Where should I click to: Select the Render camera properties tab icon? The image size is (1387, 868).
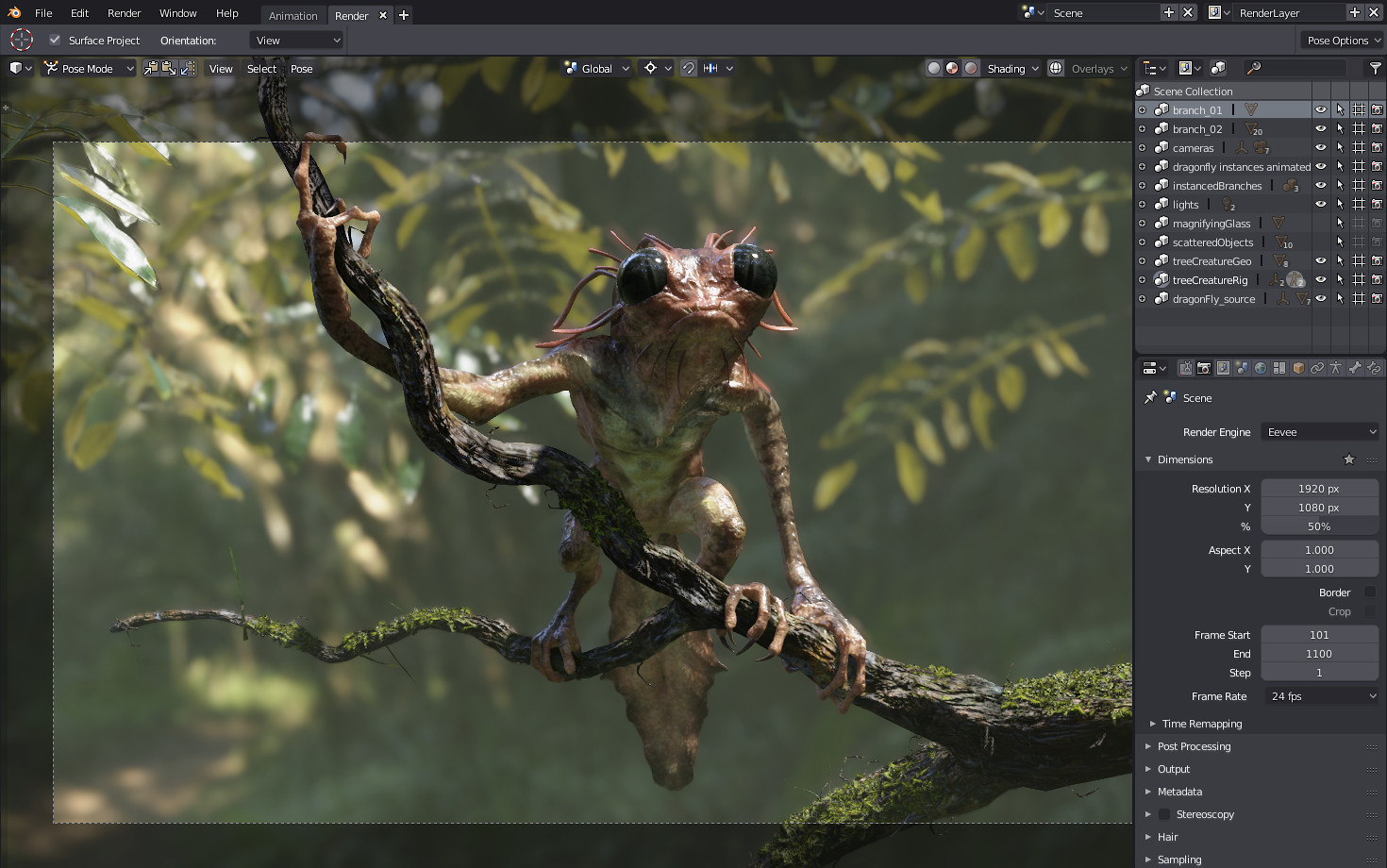tap(1204, 368)
